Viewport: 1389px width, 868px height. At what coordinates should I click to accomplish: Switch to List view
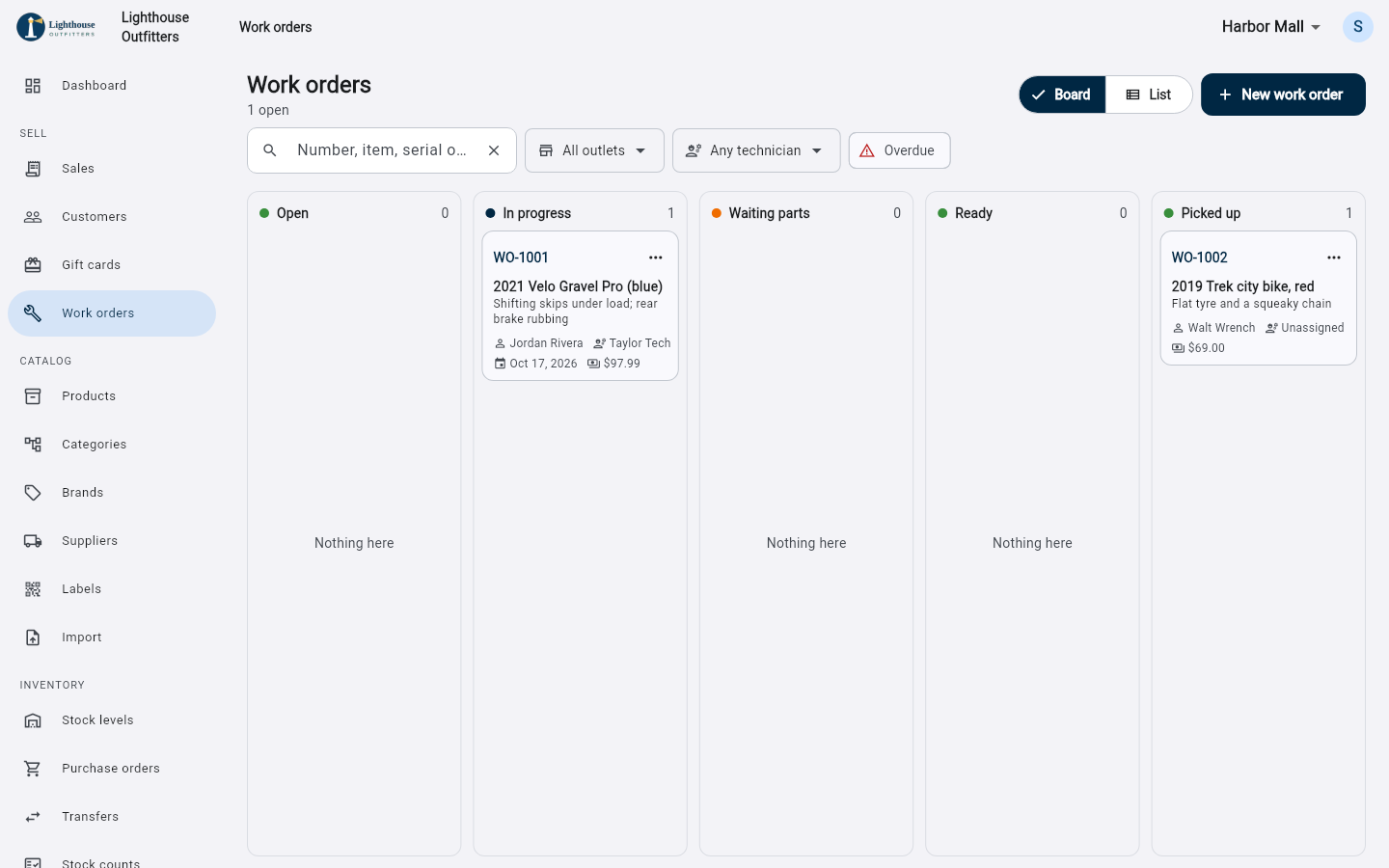1149,95
